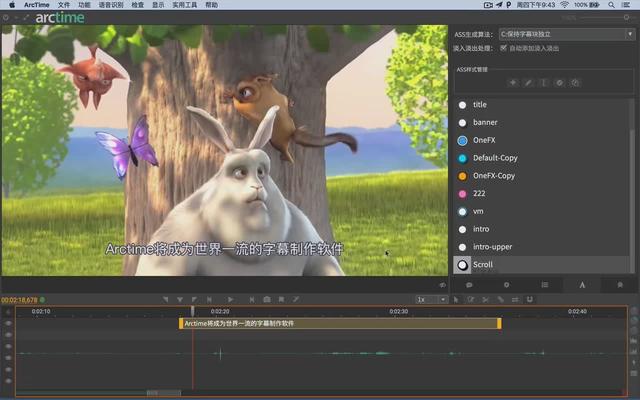This screenshot has height=400, width=640.
Task: Click the horizontal timeline scrollbar thumb
Action: tap(163, 393)
